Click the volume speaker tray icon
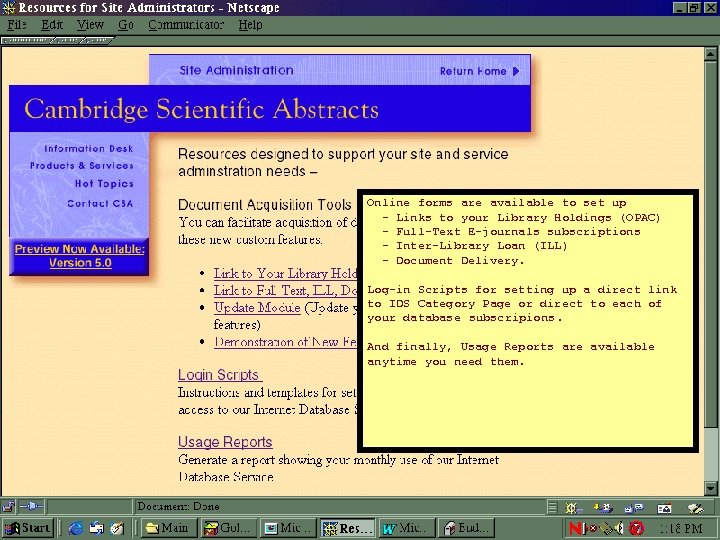Screen dimensions: 720x540 (618, 529)
